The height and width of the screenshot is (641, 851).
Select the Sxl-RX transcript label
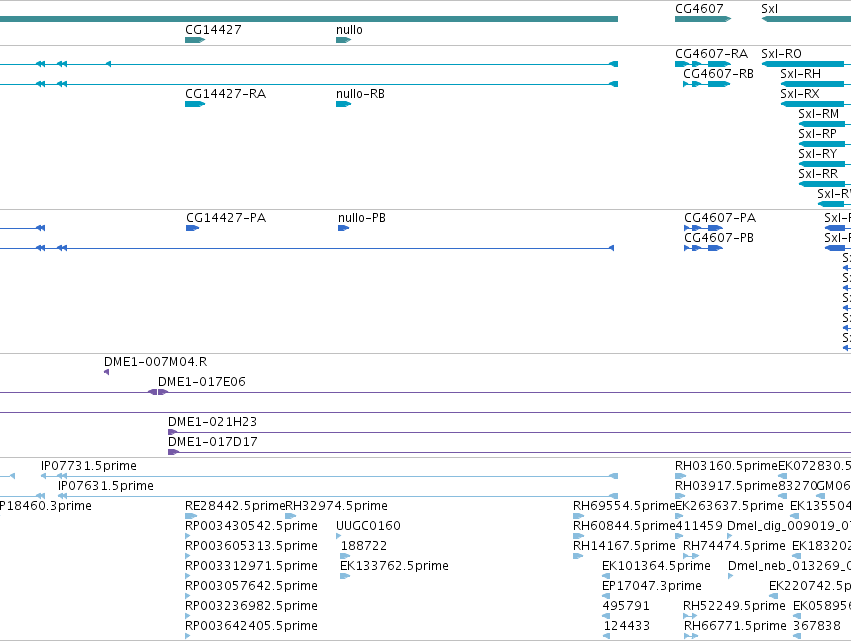(800, 94)
